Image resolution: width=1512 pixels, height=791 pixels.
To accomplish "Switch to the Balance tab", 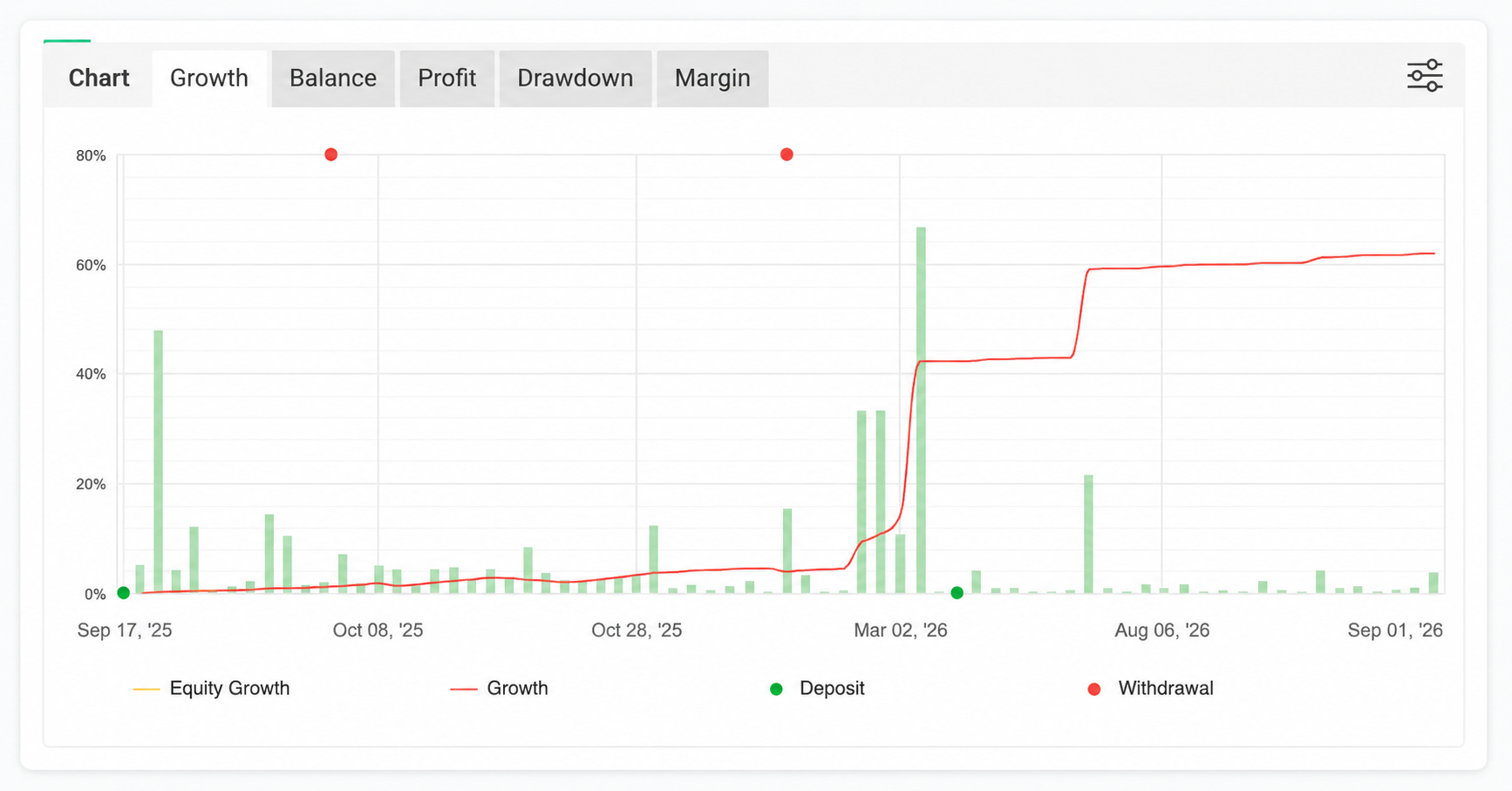I will tap(333, 78).
